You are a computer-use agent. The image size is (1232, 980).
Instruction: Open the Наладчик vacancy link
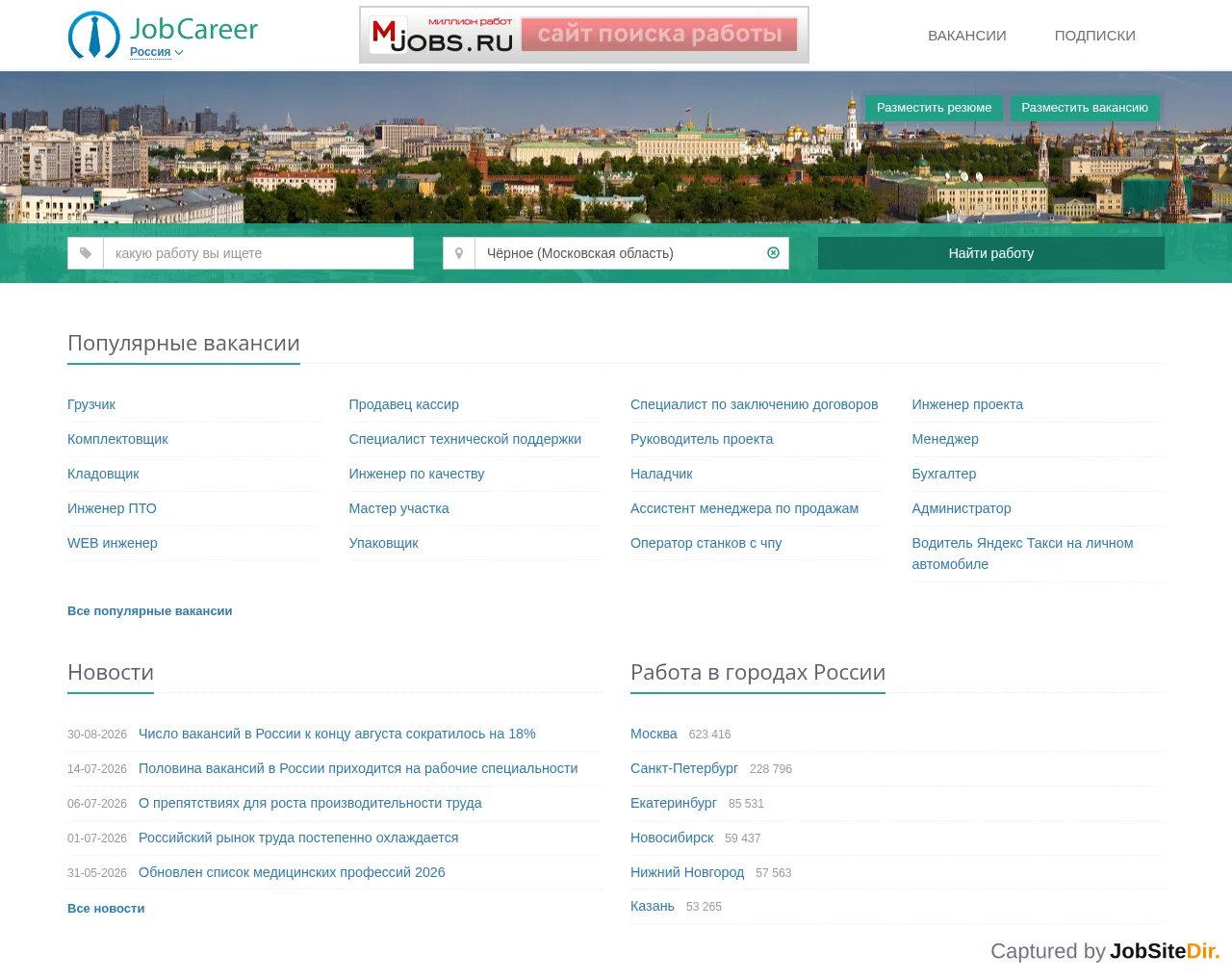click(x=661, y=474)
